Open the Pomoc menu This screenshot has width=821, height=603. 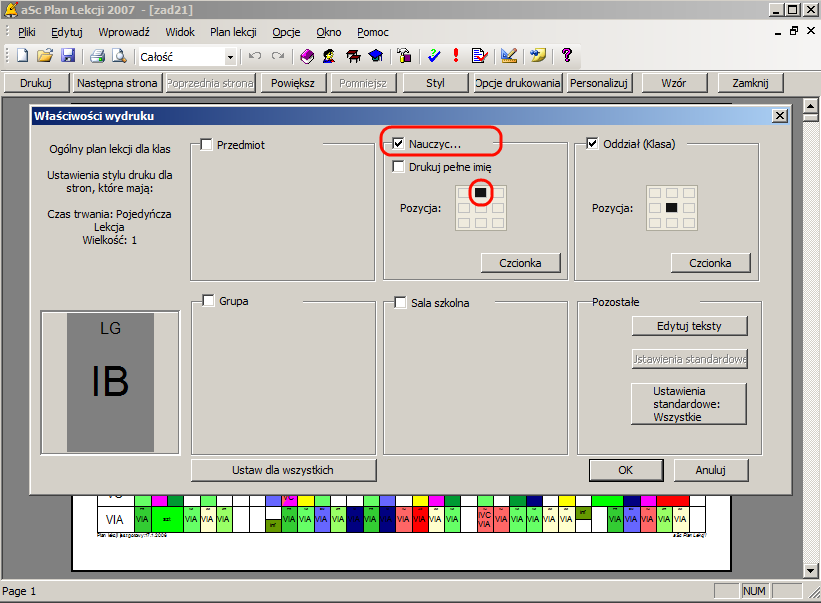click(373, 32)
